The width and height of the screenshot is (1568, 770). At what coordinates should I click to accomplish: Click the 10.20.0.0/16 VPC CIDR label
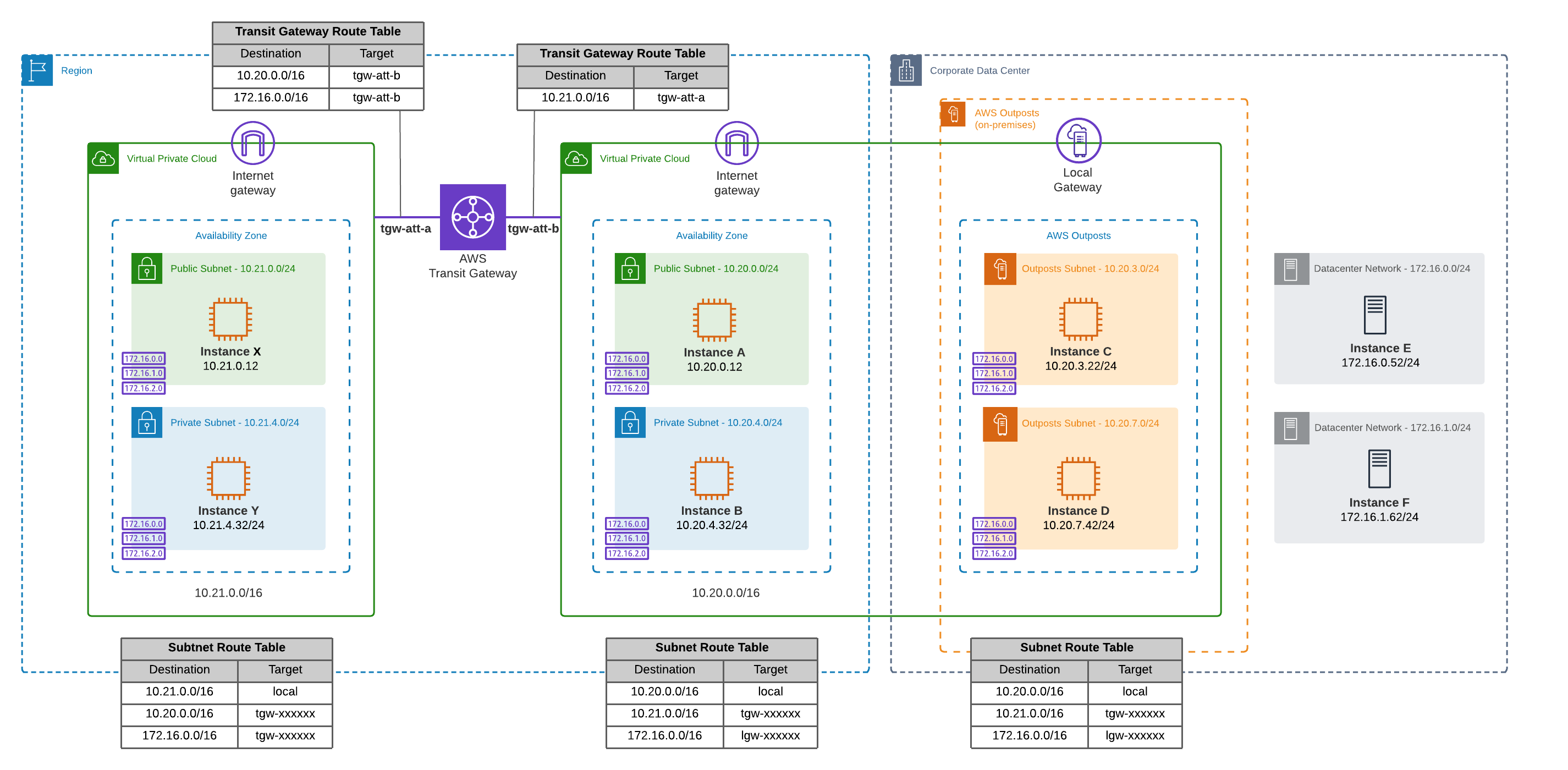click(x=725, y=593)
